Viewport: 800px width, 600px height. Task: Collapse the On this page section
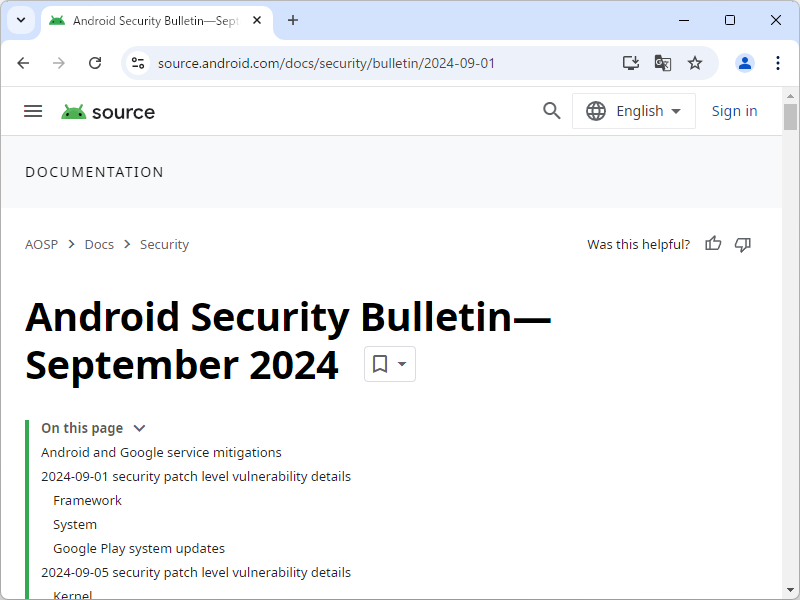(138, 427)
